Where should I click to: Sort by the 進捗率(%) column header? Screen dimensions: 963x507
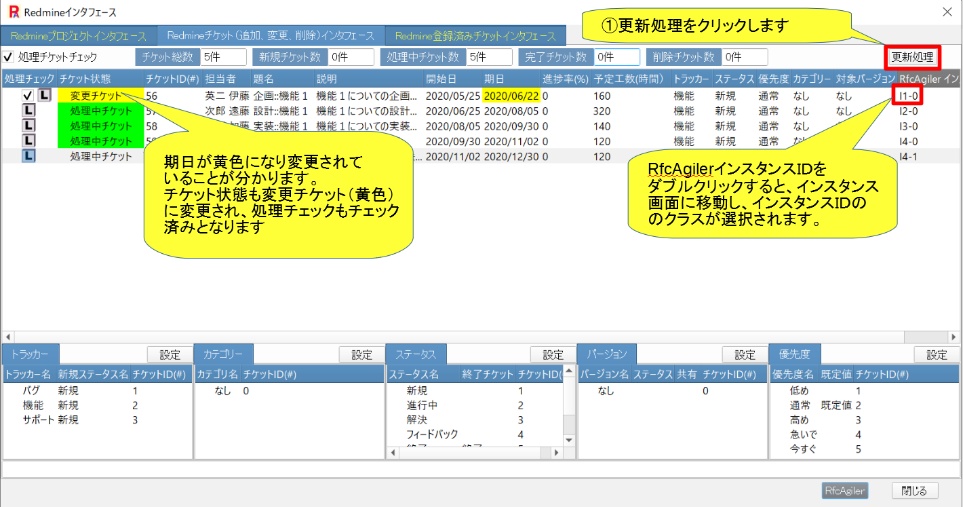point(566,79)
